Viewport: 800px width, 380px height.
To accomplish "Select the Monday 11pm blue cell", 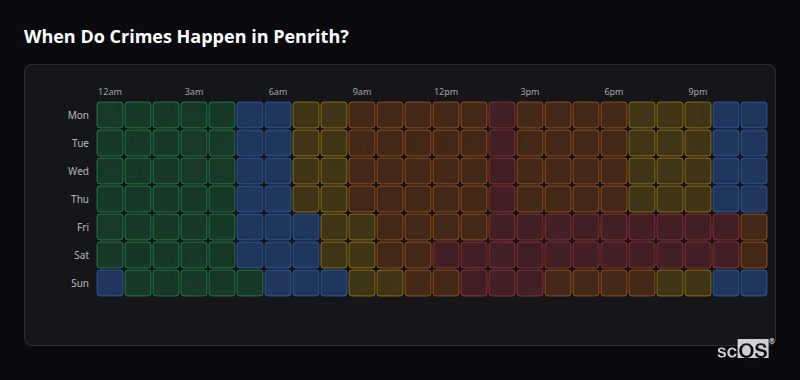I will (x=754, y=115).
